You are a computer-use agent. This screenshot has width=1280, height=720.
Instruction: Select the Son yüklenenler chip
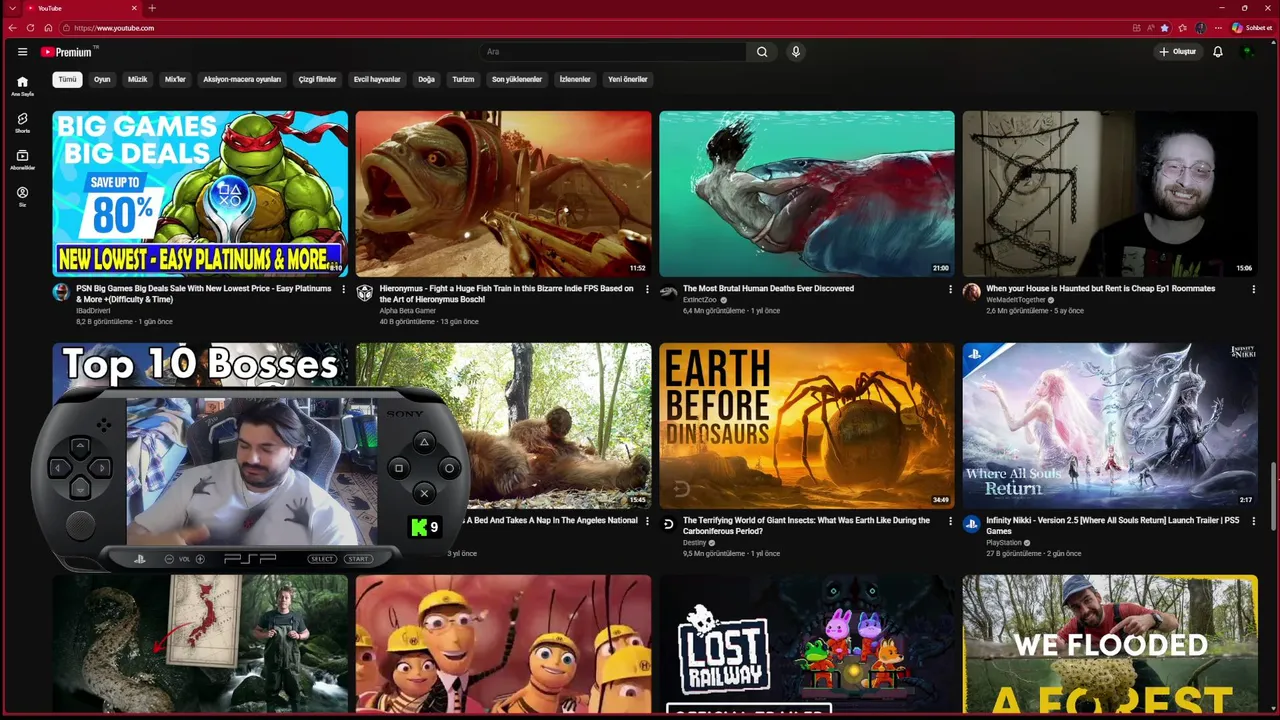(x=517, y=79)
